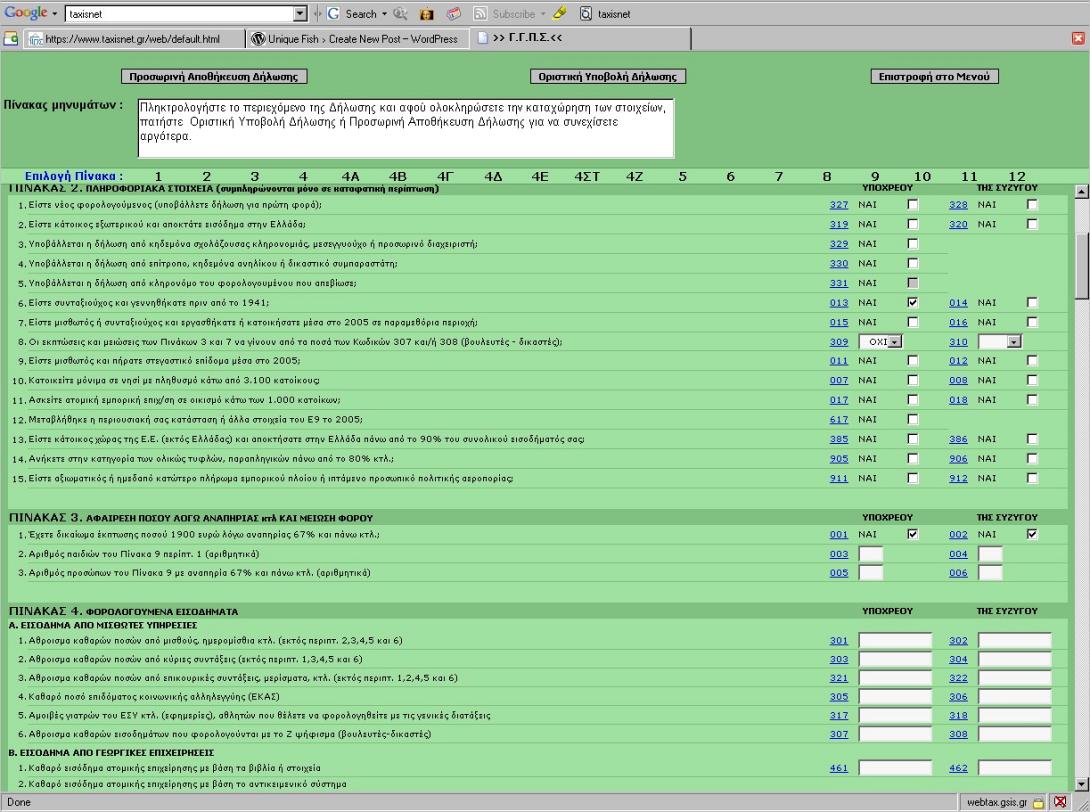This screenshot has height=812, width=1090.
Task: Expand the Google toolbar search box dropdown
Action: 299,14
